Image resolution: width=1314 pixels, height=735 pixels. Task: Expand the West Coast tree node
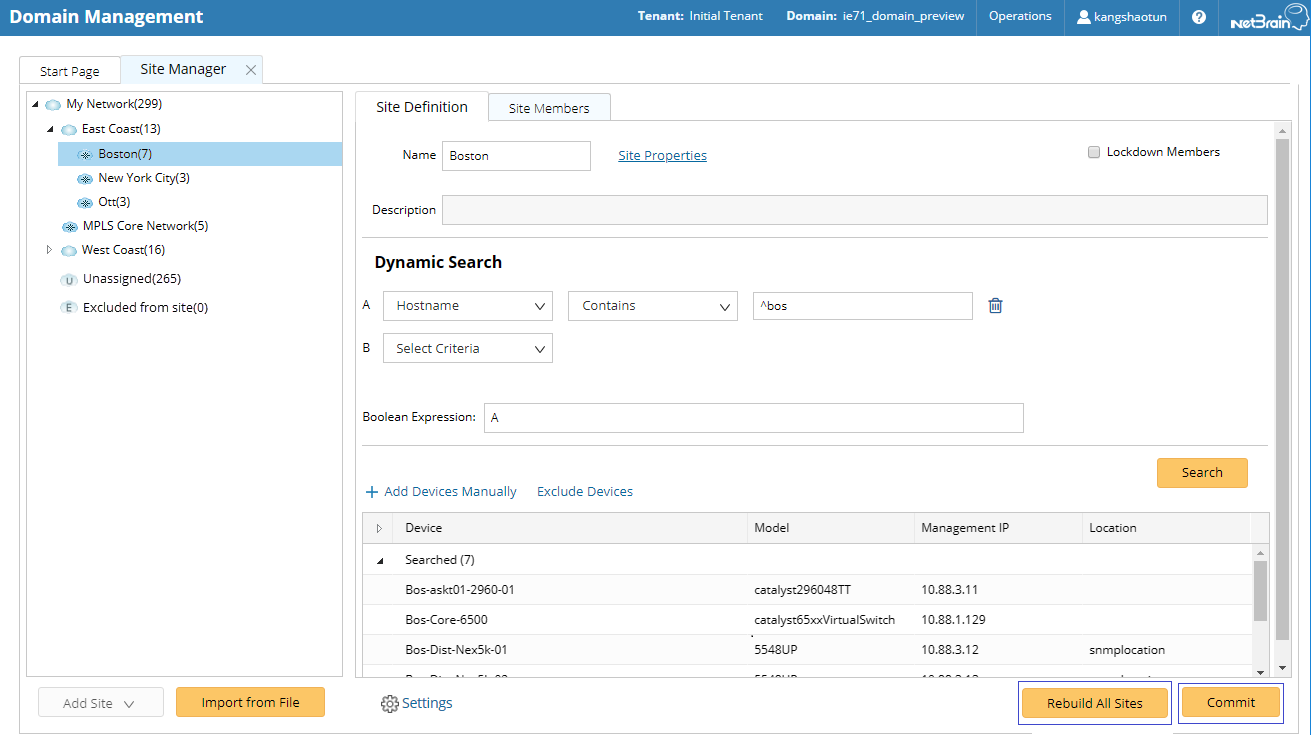50,250
